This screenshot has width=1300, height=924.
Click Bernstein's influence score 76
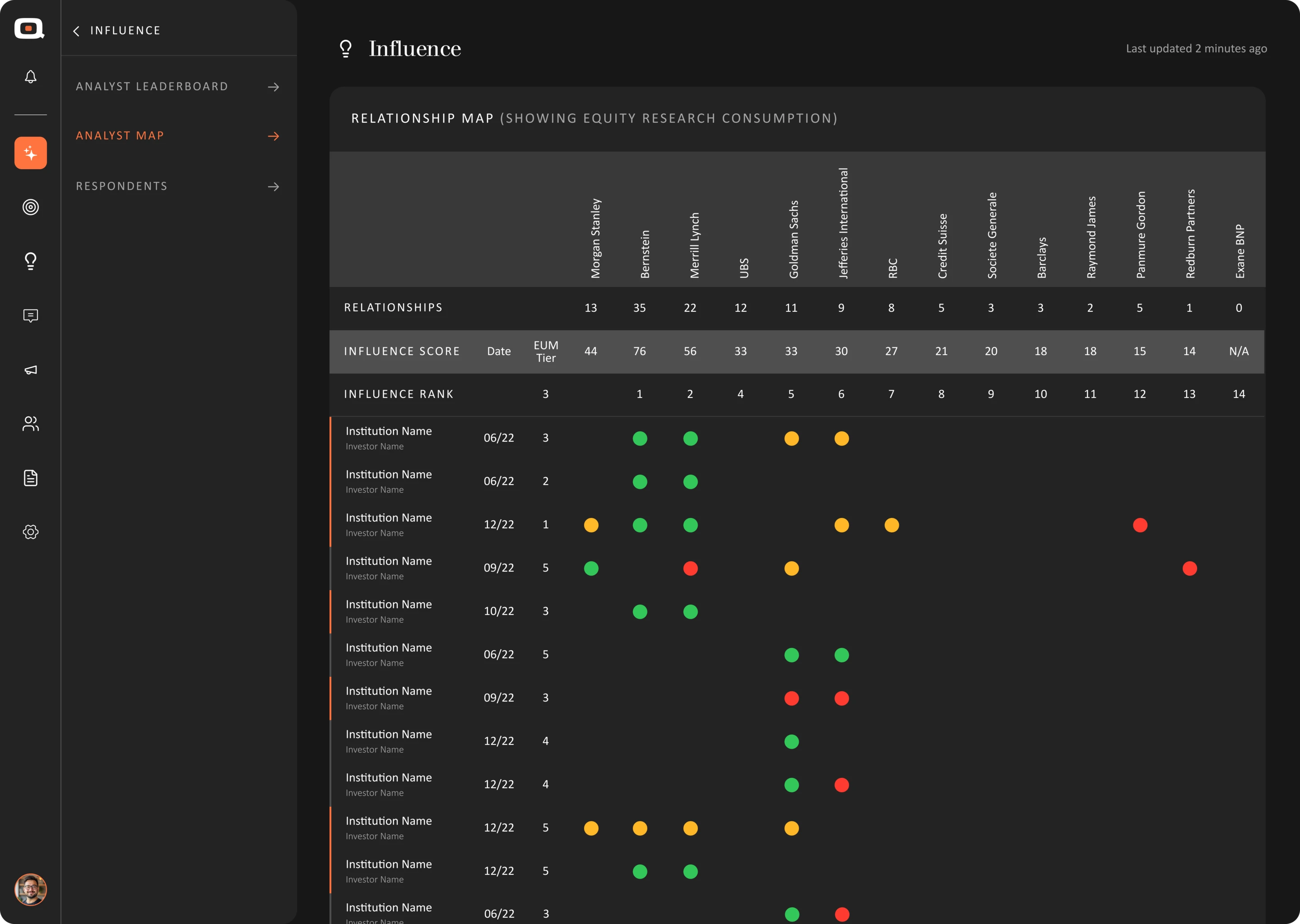(640, 351)
